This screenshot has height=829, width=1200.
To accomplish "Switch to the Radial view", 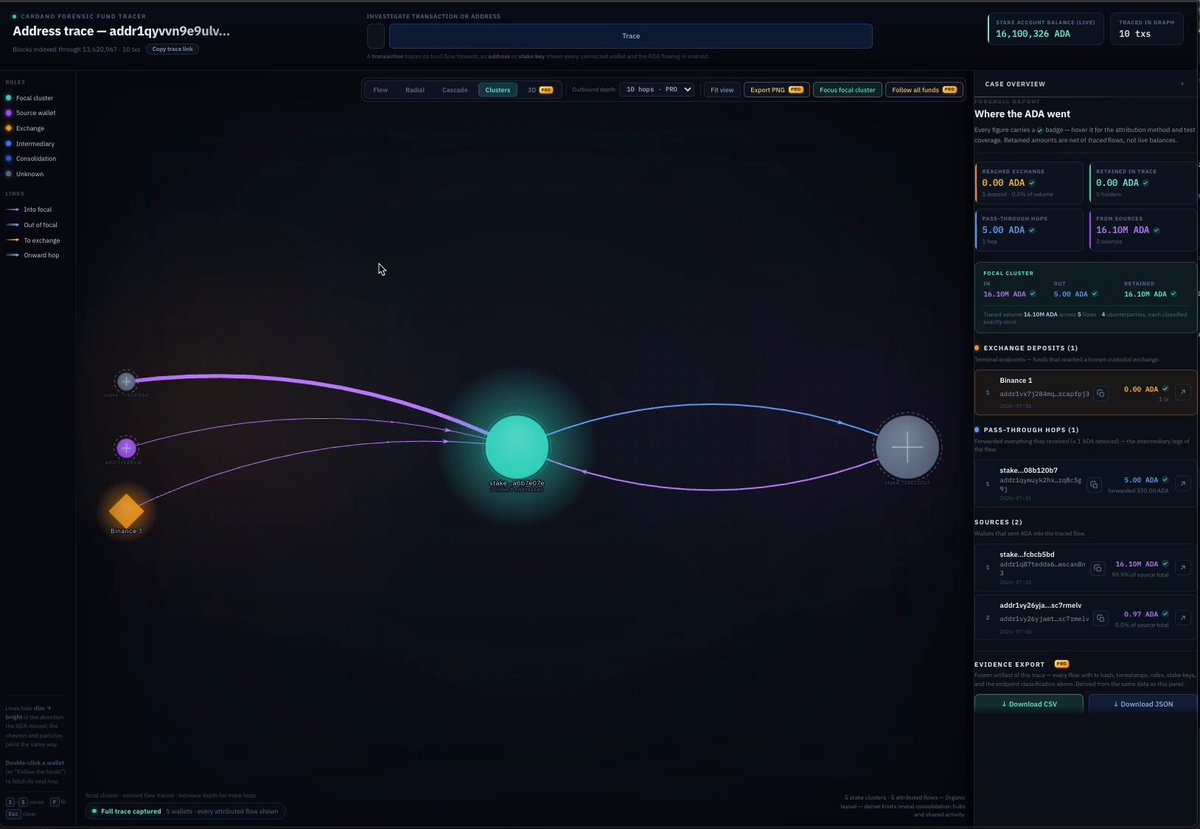I will pyautogui.click(x=415, y=90).
